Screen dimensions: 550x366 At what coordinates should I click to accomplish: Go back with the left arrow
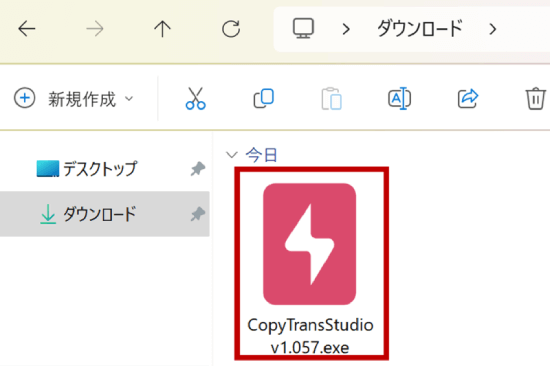pos(27,29)
